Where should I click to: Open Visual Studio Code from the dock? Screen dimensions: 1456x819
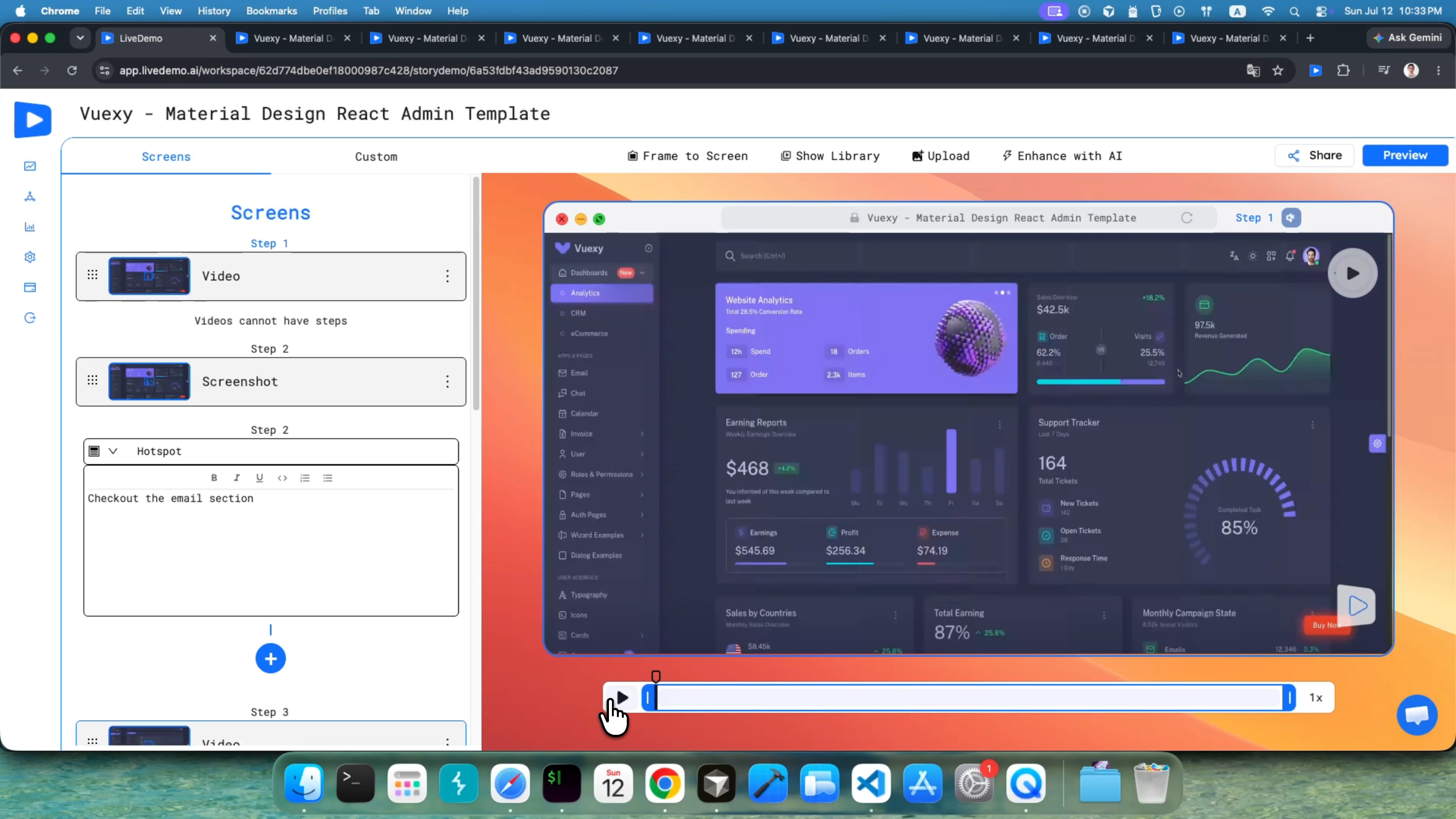(x=871, y=783)
